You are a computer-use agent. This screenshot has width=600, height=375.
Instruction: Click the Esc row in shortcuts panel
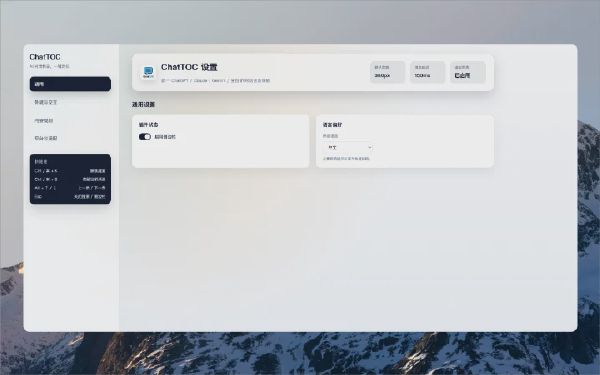[x=70, y=197]
